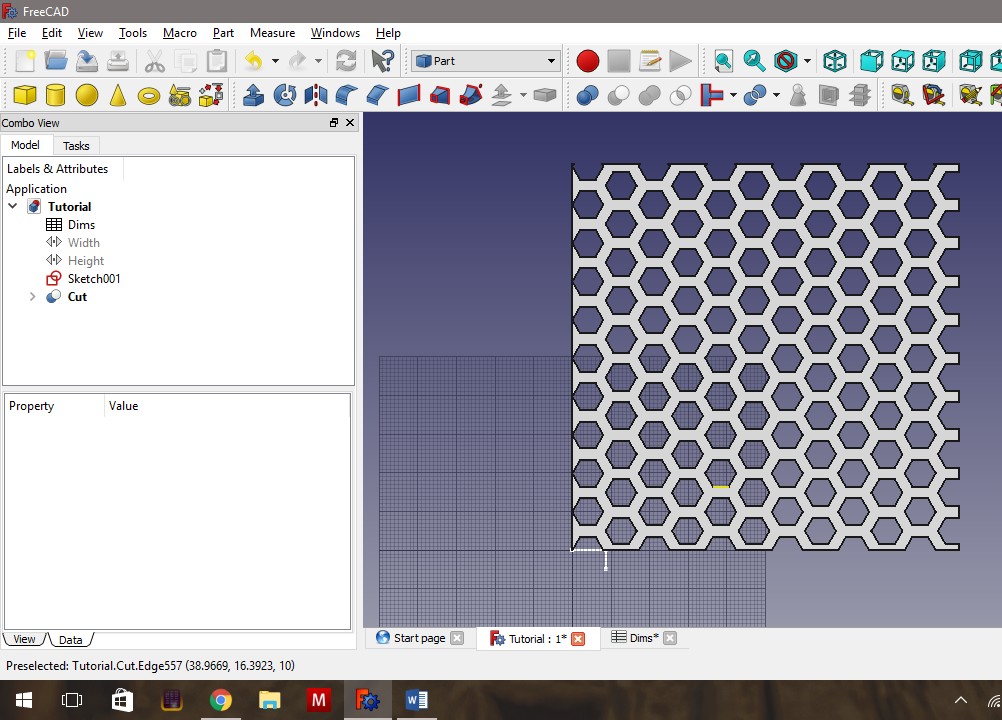Add a torus solid
The width and height of the screenshot is (1002, 720).
[149, 96]
